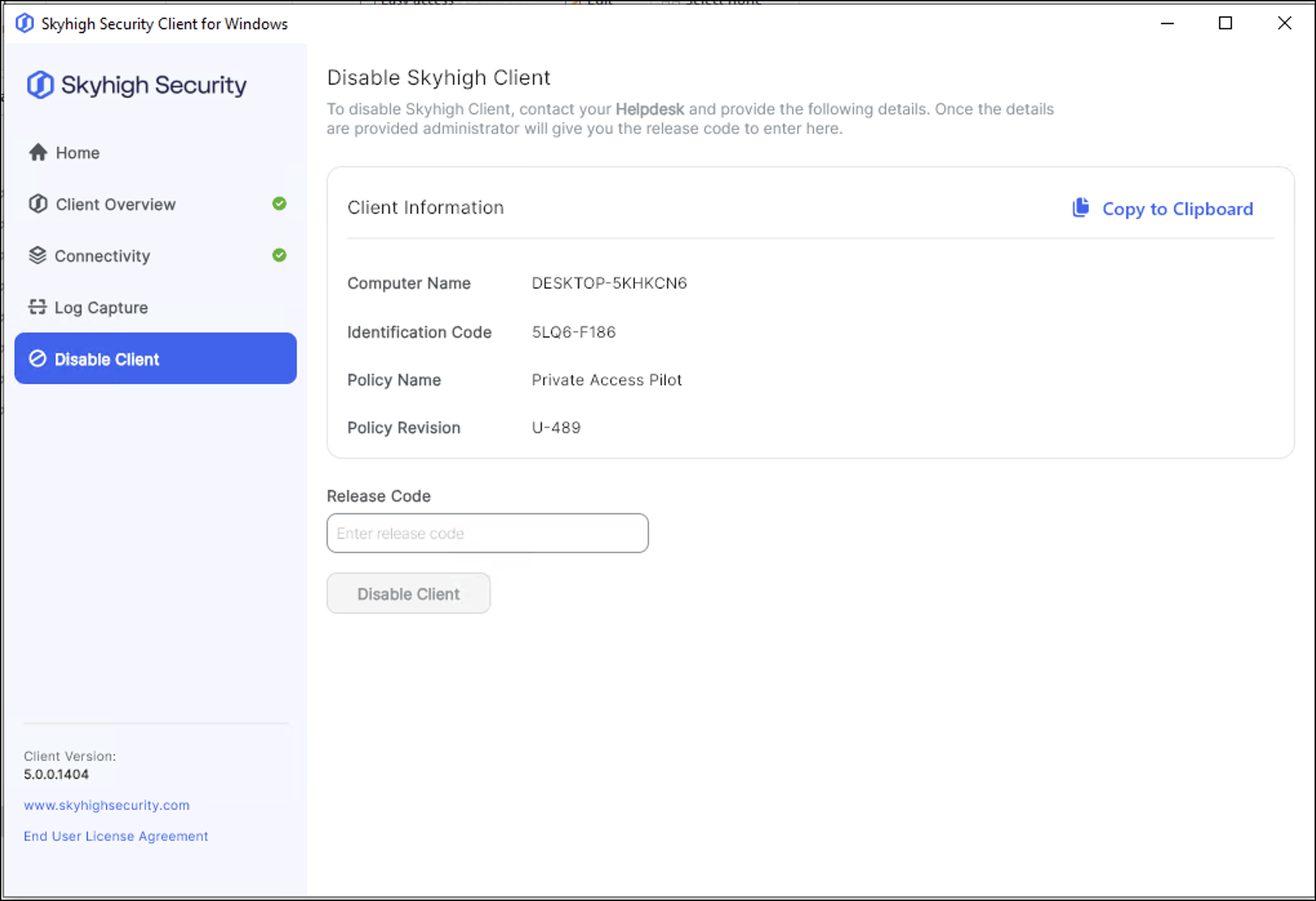
Task: Open the End User License Agreement
Action: [x=116, y=836]
